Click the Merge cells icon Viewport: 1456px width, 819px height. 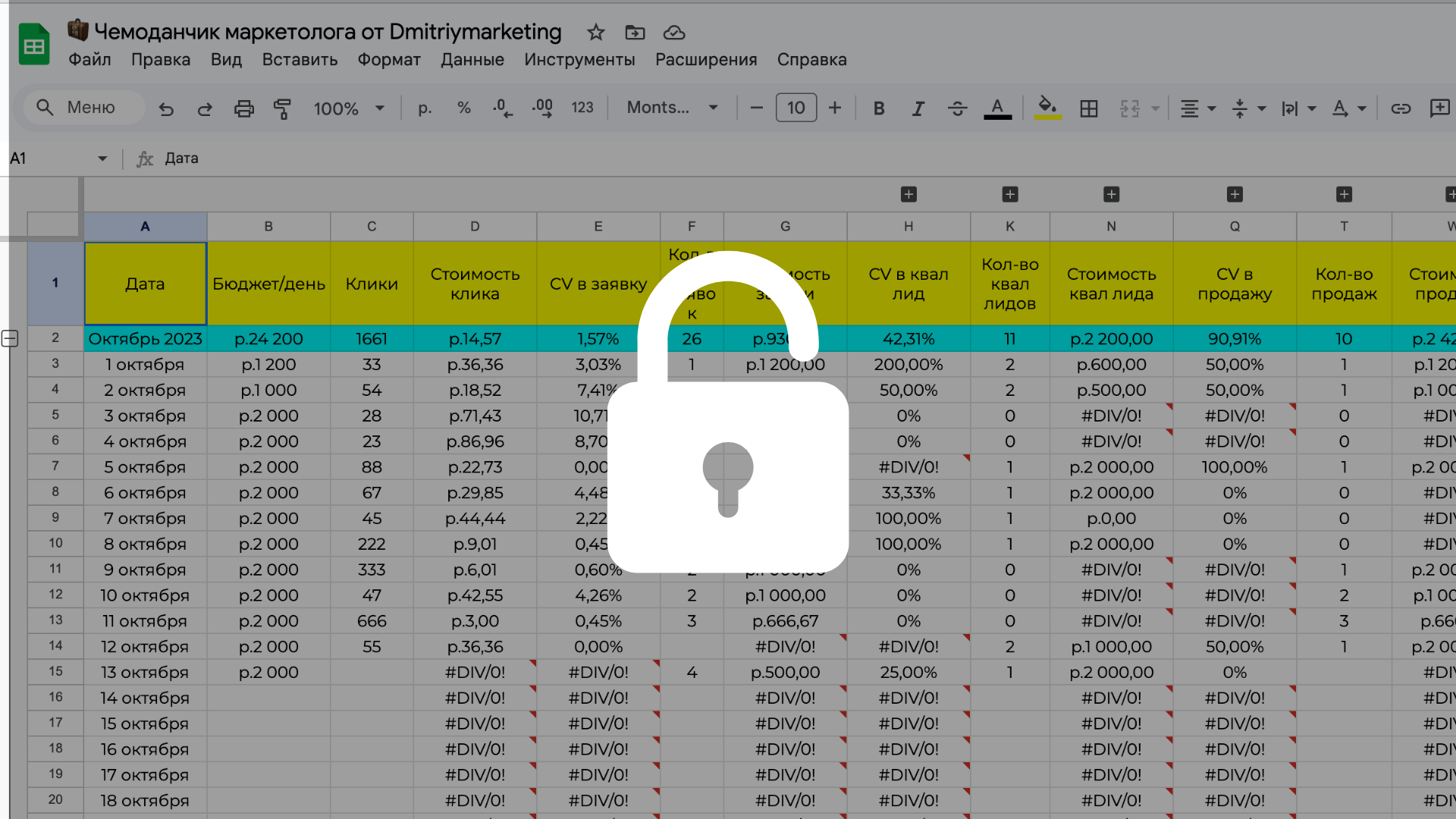coord(1130,108)
